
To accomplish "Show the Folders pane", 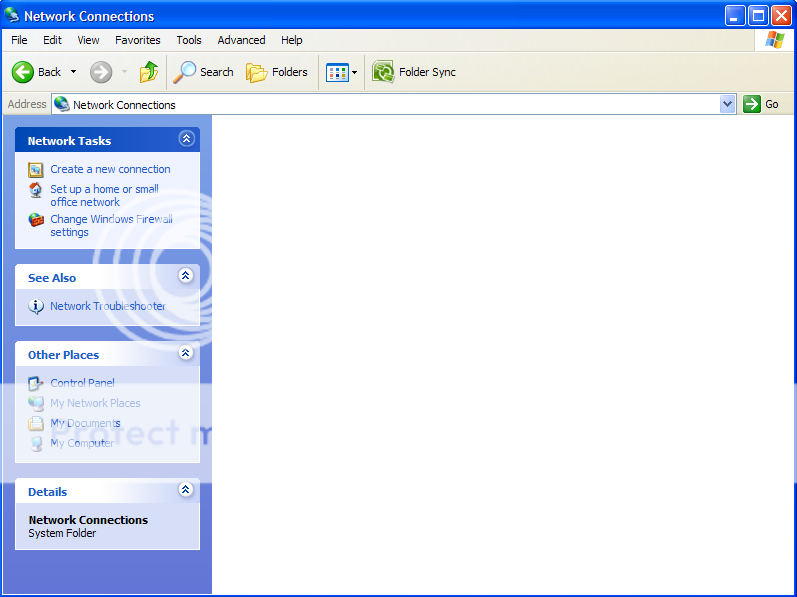I will (277, 72).
